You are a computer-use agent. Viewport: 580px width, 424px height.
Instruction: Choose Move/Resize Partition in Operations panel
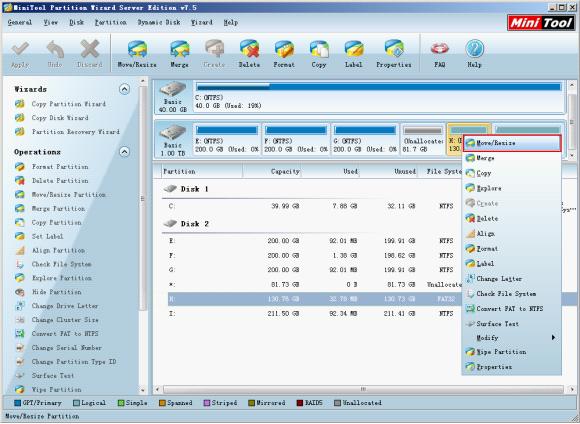(60, 195)
